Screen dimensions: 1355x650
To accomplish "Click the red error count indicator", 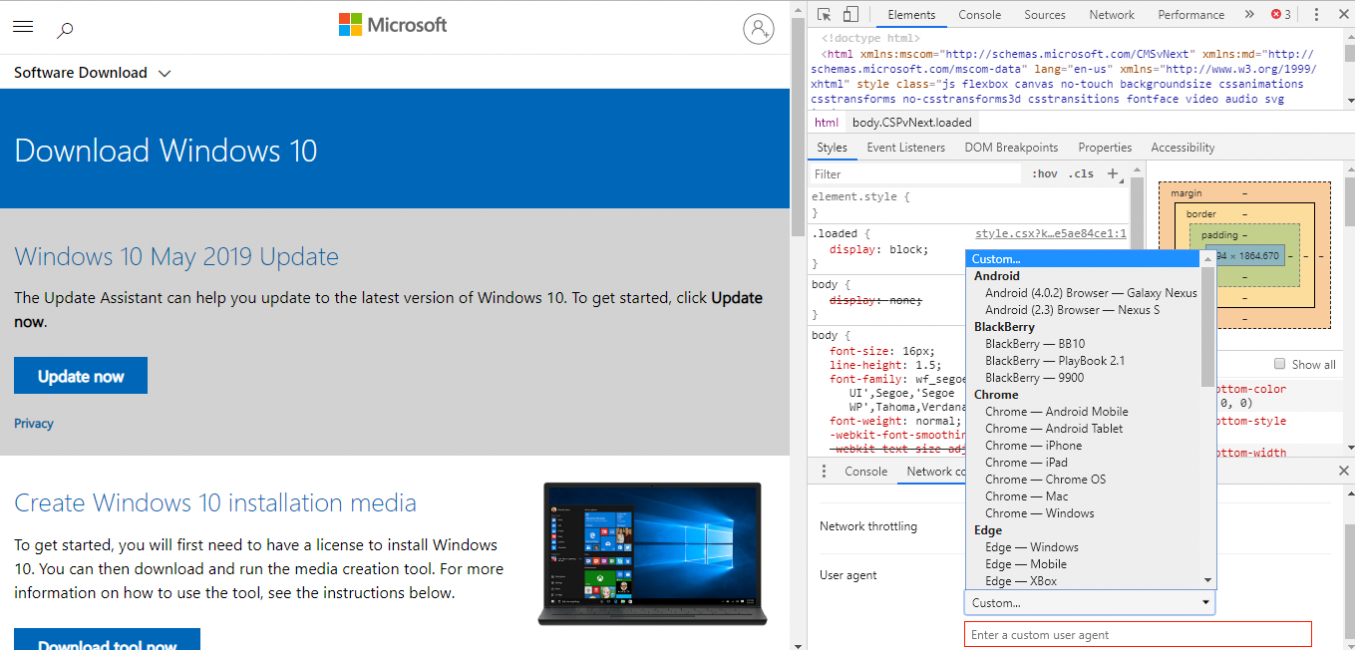I will coord(1281,14).
